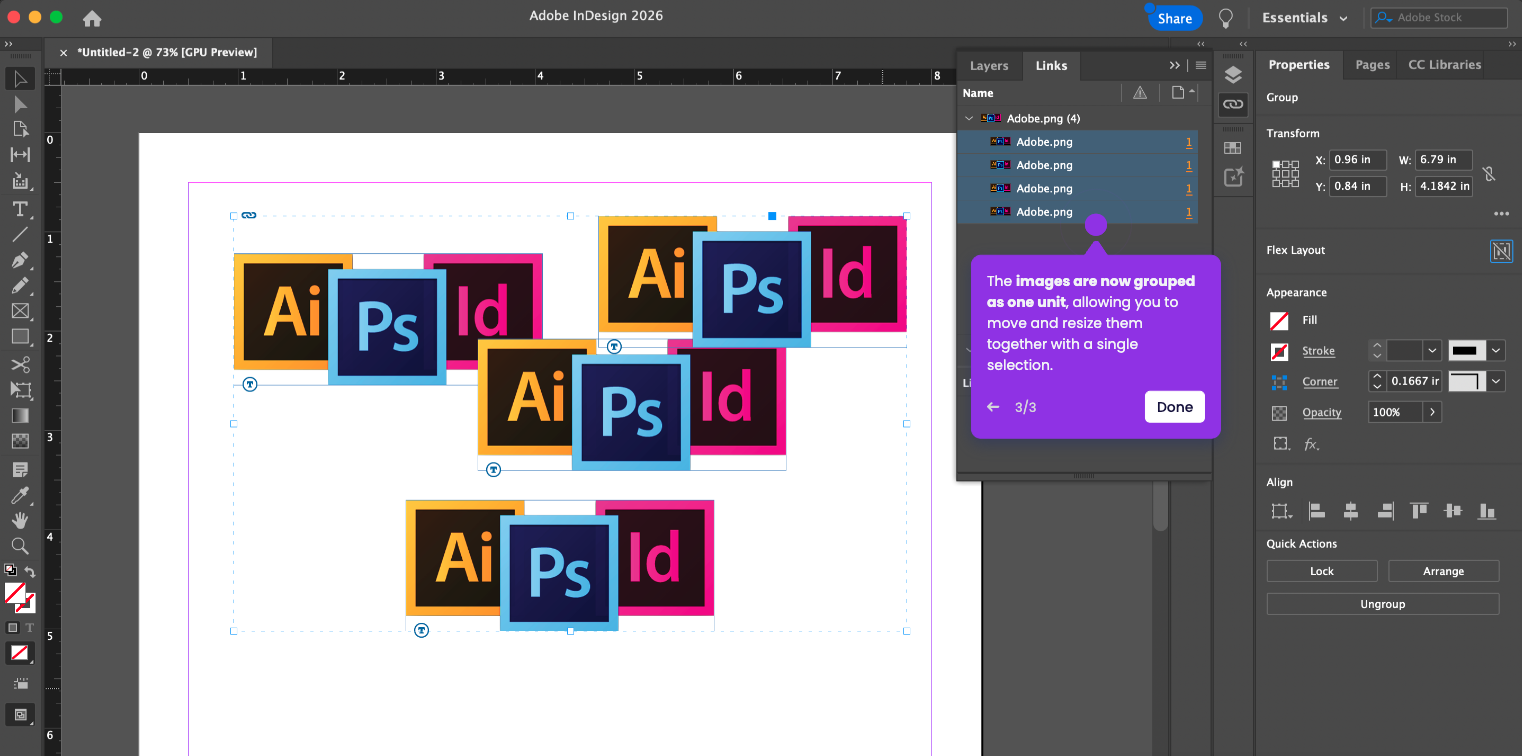Align selected objects to bottom edges
This screenshot has height=756, width=1522.
(1487, 511)
